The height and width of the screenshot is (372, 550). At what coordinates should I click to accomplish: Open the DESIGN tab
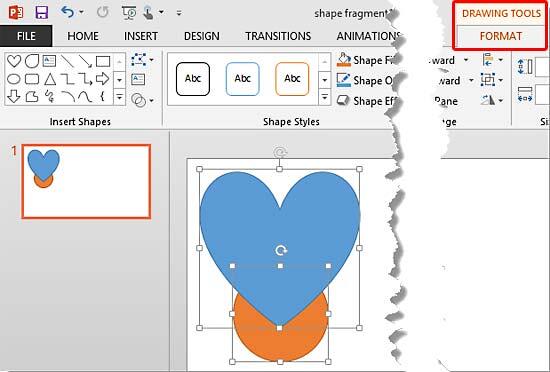pyautogui.click(x=202, y=36)
